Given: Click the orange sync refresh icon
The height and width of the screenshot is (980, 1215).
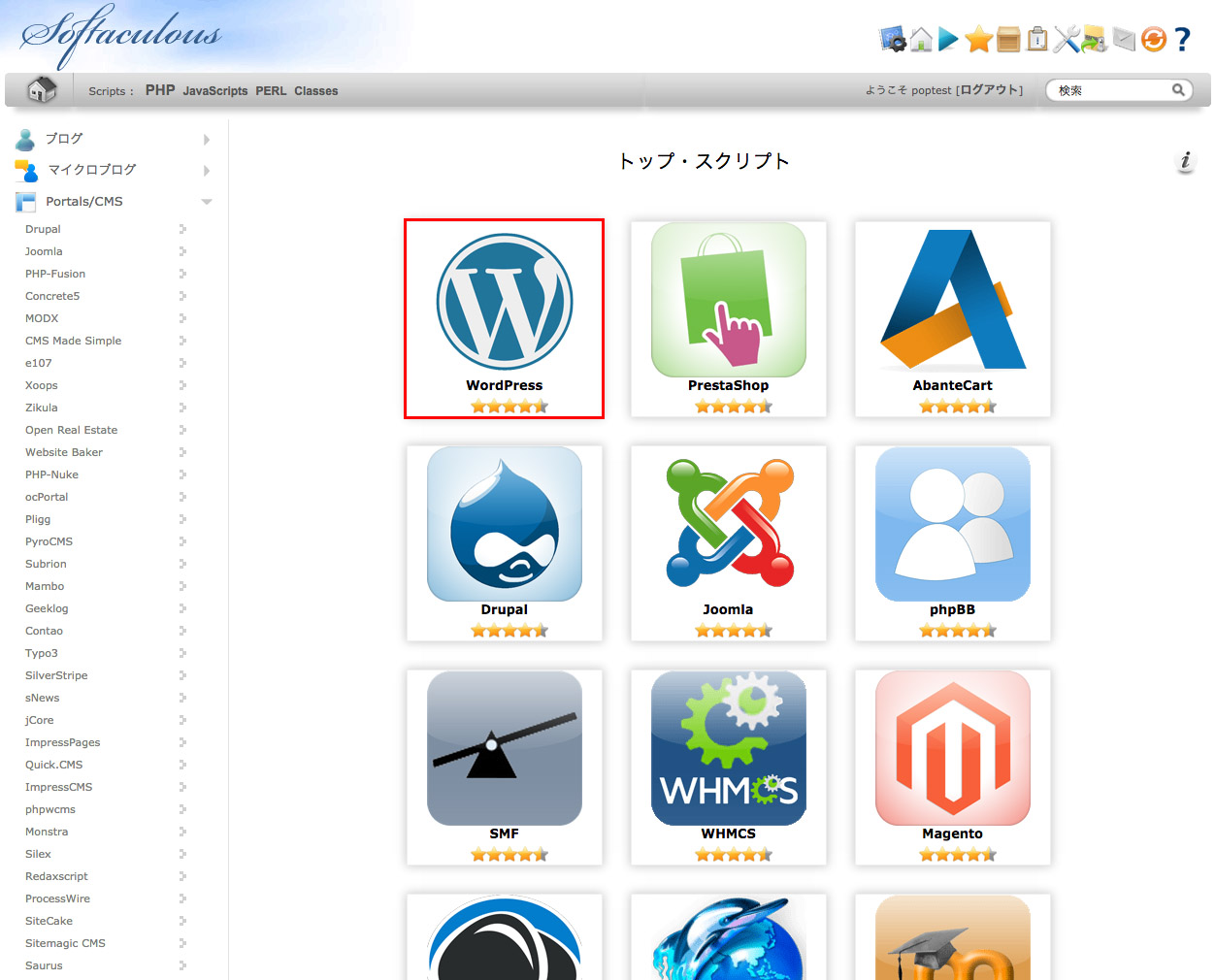Looking at the screenshot, I should (1153, 39).
